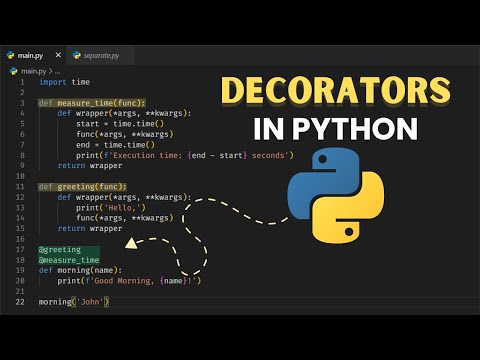Click 'def measure_time(func):' definition
The image size is (480, 360).
click(x=92, y=103)
